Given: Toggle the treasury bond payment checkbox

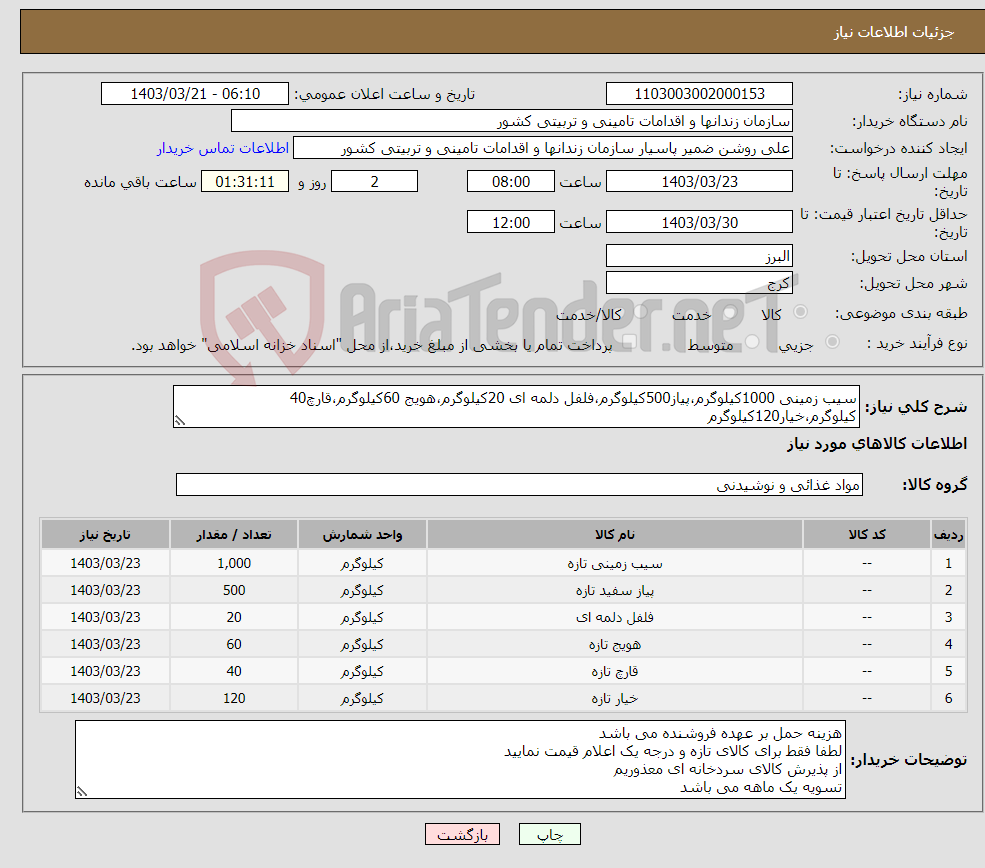Looking at the screenshot, I should (x=629, y=342).
